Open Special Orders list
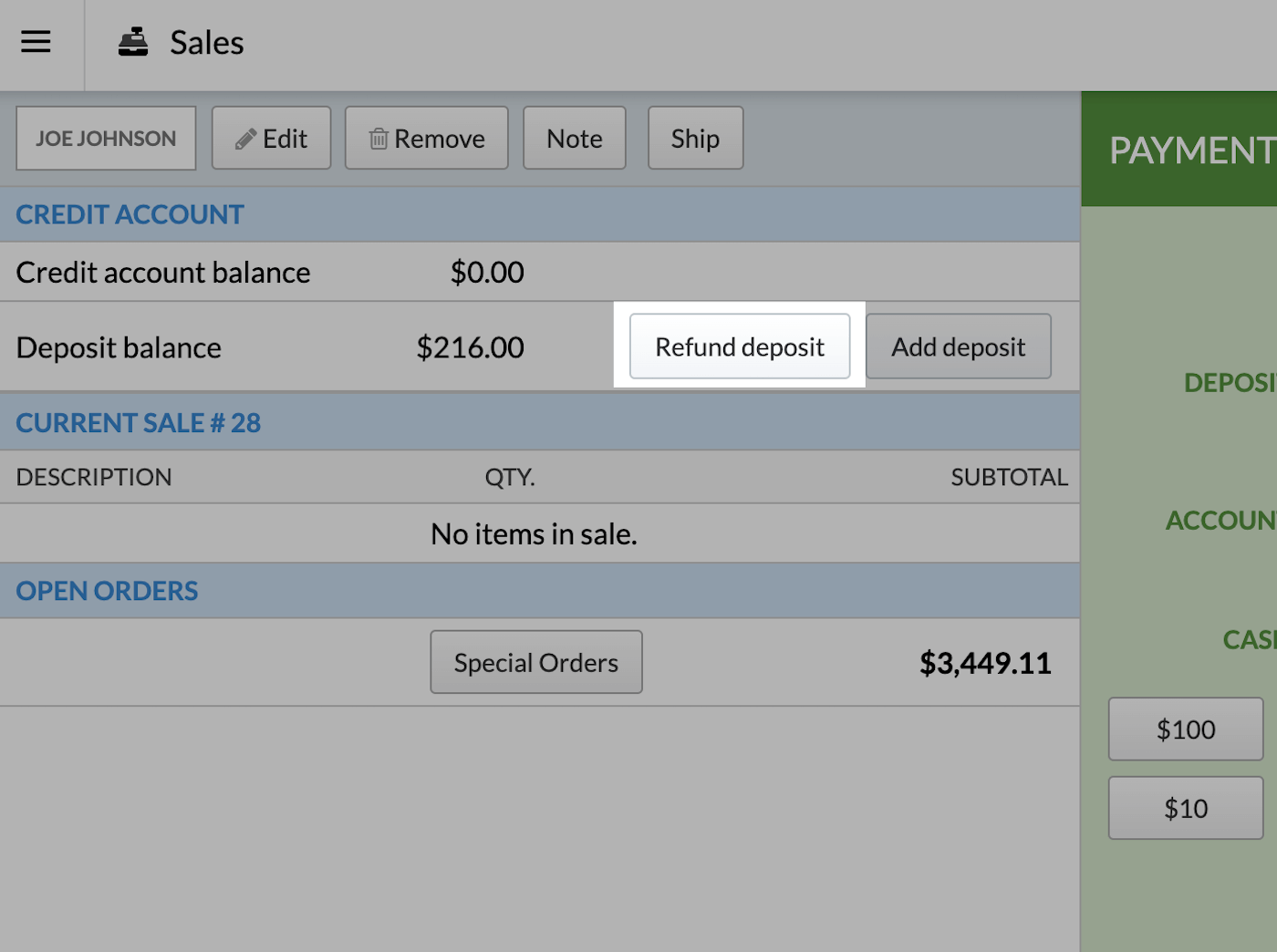The image size is (1277, 952). tap(535, 663)
